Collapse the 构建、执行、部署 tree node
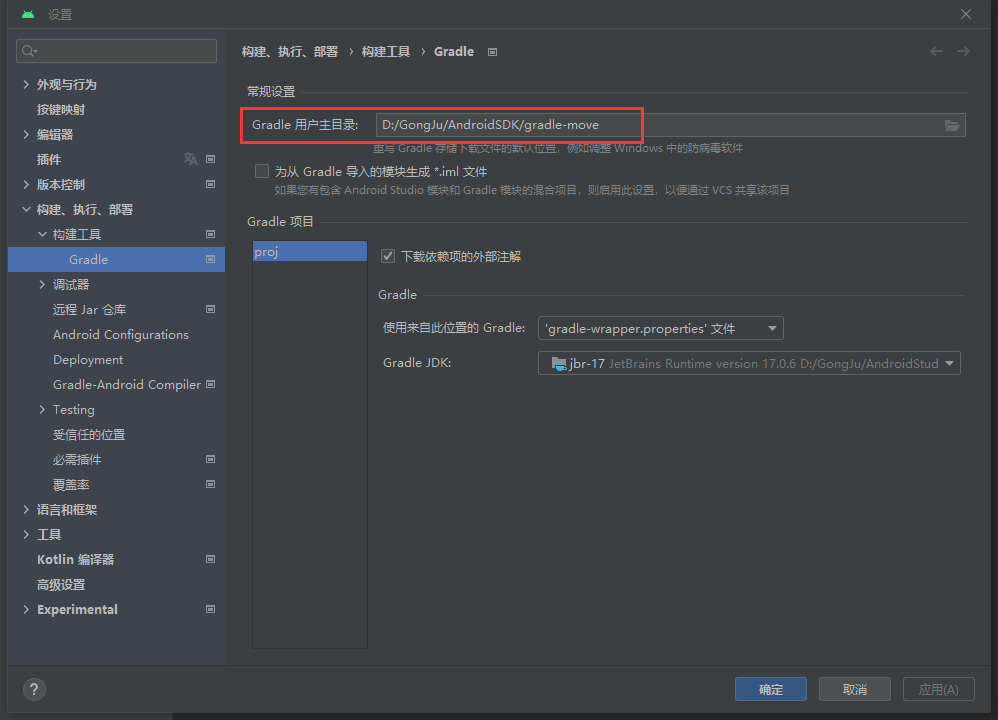 click(26, 209)
